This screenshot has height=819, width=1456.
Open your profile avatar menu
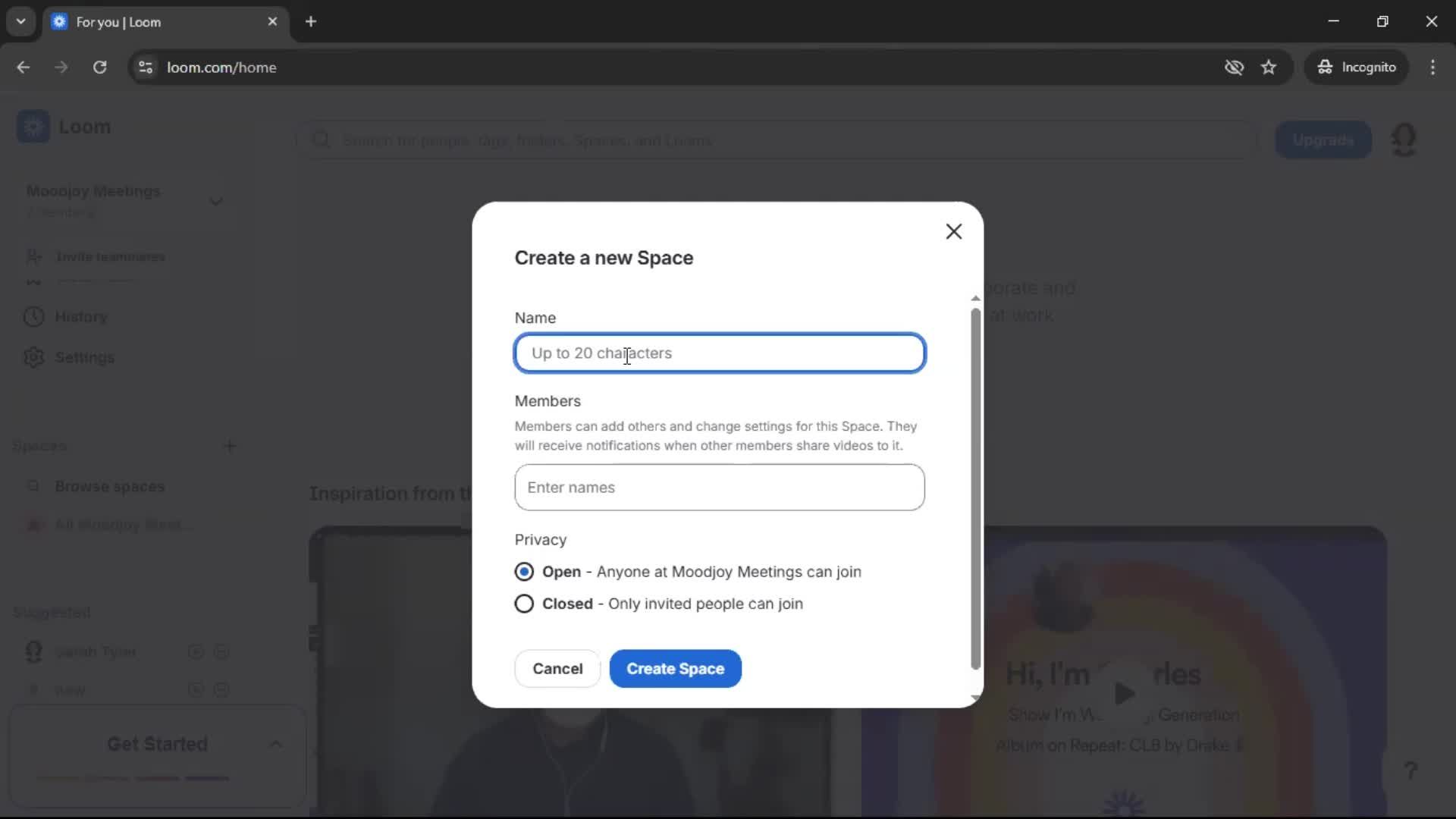coord(1405,140)
